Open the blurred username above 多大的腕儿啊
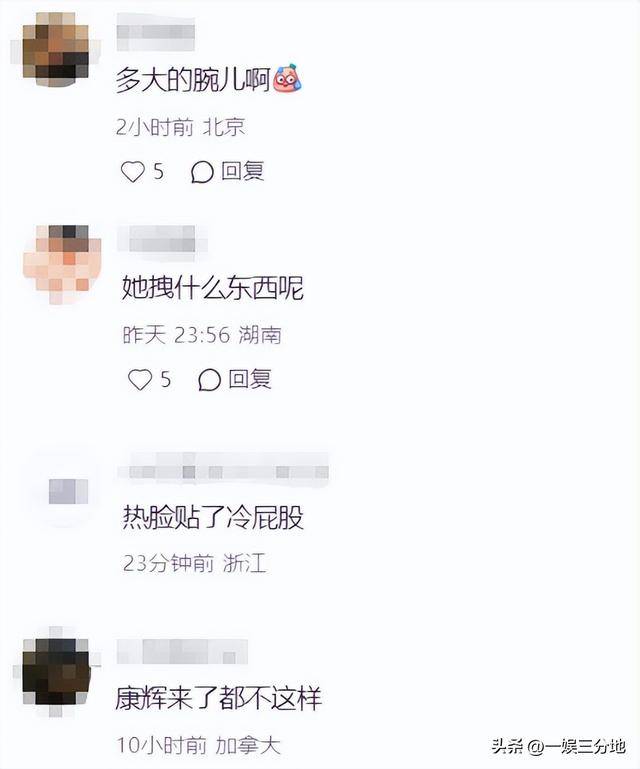This screenshot has height=769, width=640. click(x=156, y=33)
